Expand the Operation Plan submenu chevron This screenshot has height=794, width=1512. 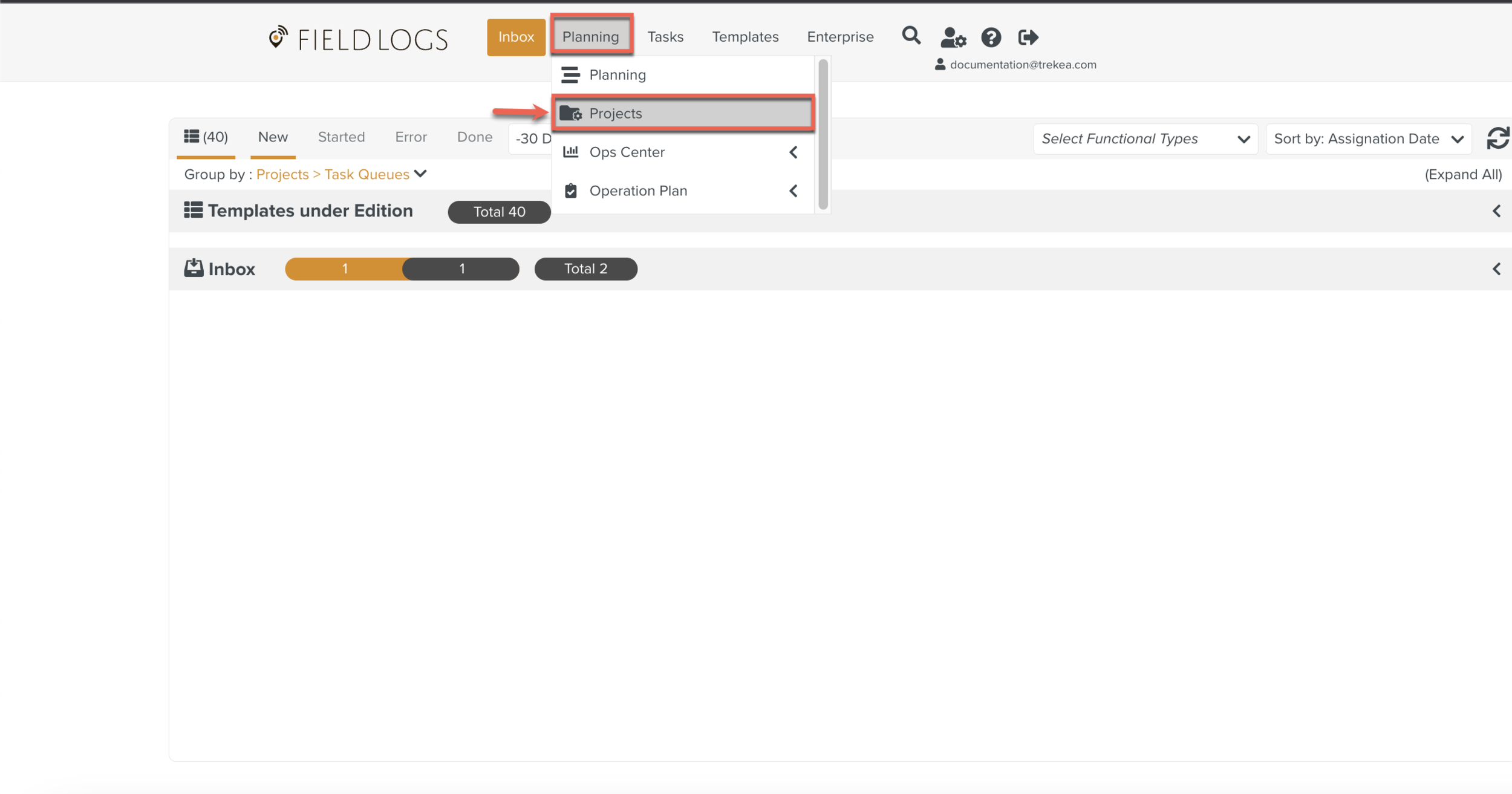793,191
